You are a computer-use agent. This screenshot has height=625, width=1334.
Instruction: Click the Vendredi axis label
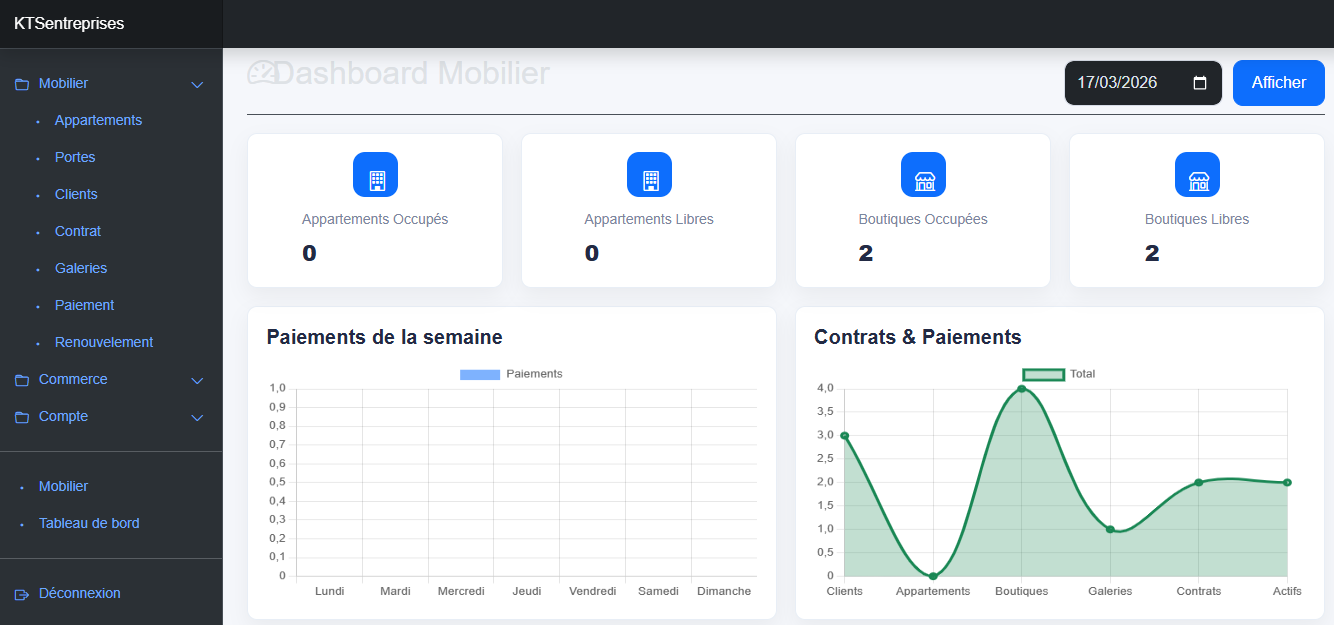[593, 591]
